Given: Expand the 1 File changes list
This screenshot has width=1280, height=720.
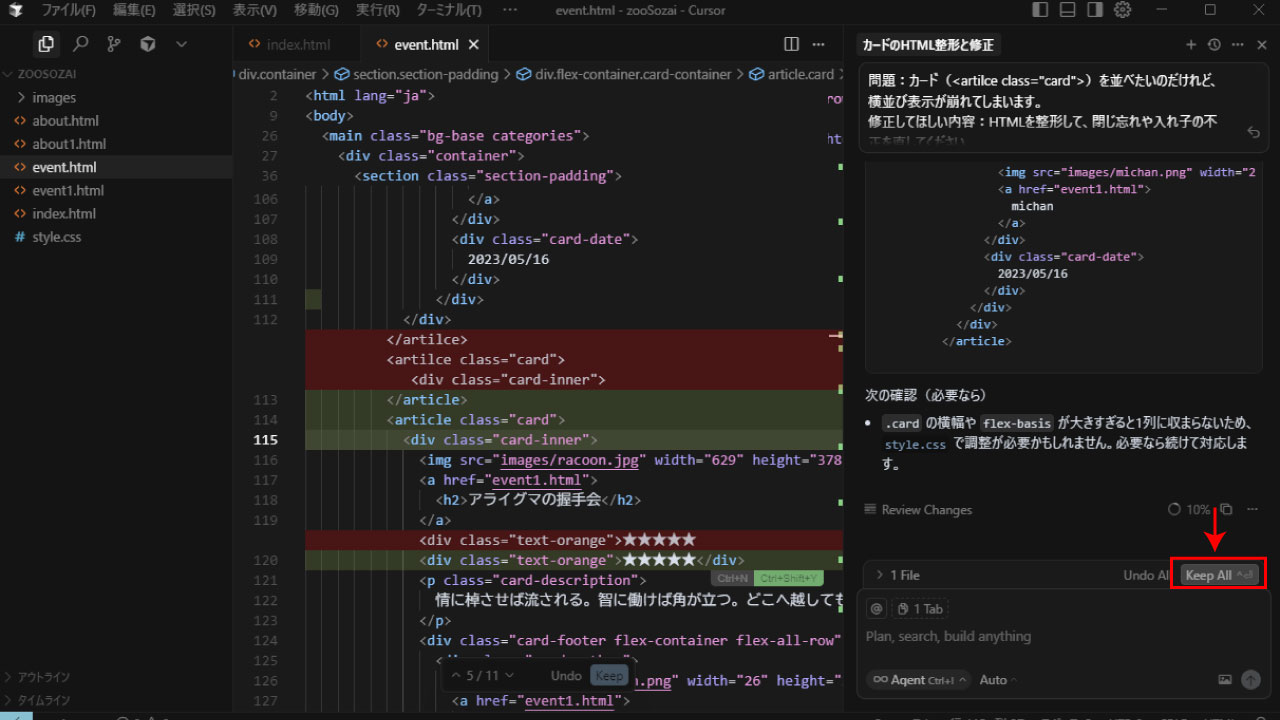Looking at the screenshot, I should (x=897, y=575).
